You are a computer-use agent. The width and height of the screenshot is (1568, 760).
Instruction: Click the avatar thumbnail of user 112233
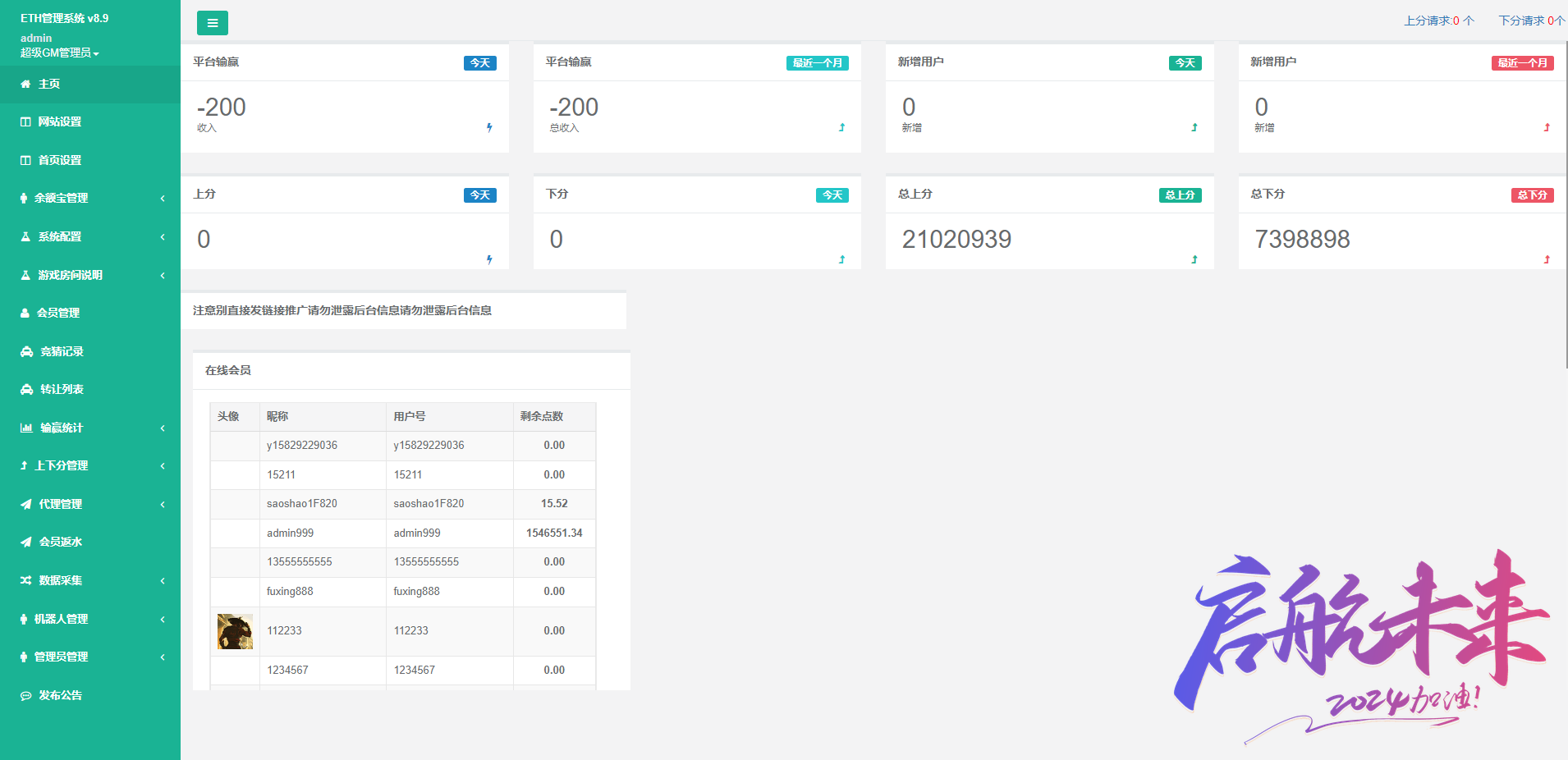coord(235,631)
